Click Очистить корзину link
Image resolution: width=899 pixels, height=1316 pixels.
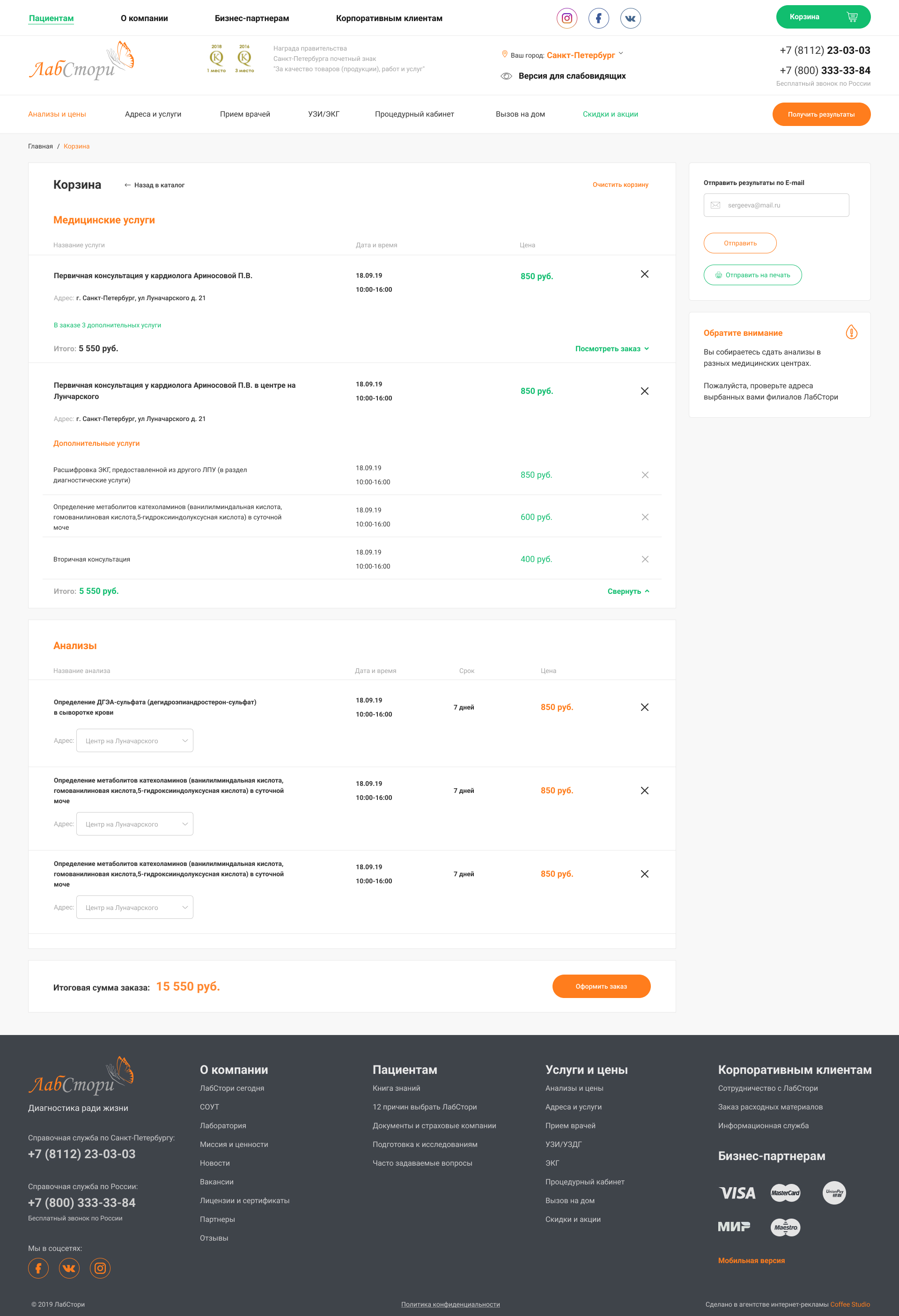(x=620, y=185)
